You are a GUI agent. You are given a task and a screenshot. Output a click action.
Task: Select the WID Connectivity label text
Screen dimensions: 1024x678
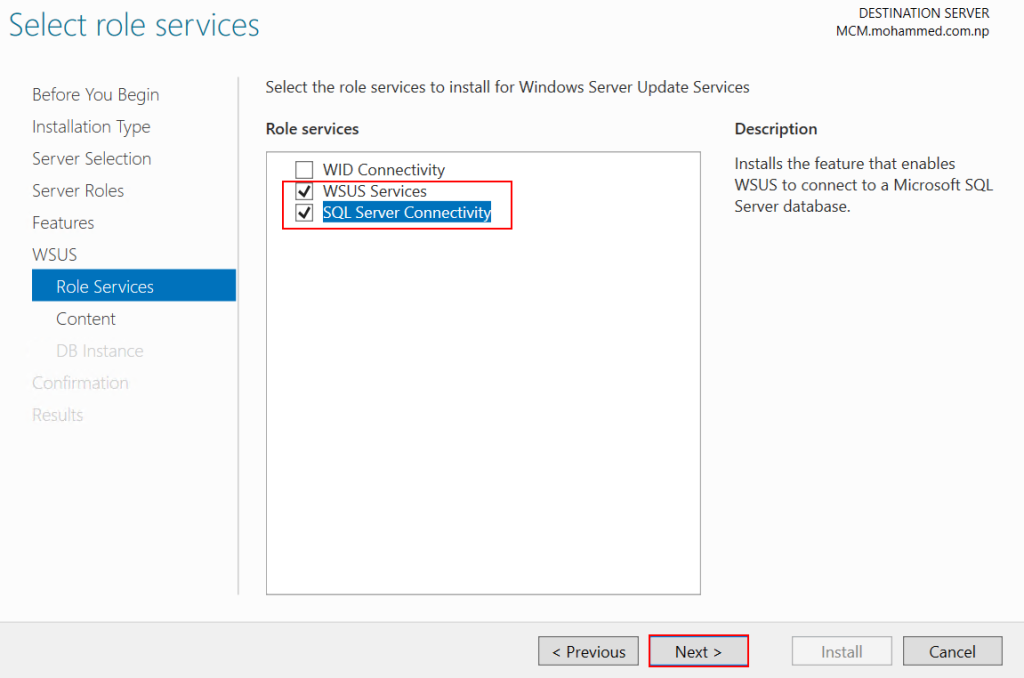(x=383, y=170)
